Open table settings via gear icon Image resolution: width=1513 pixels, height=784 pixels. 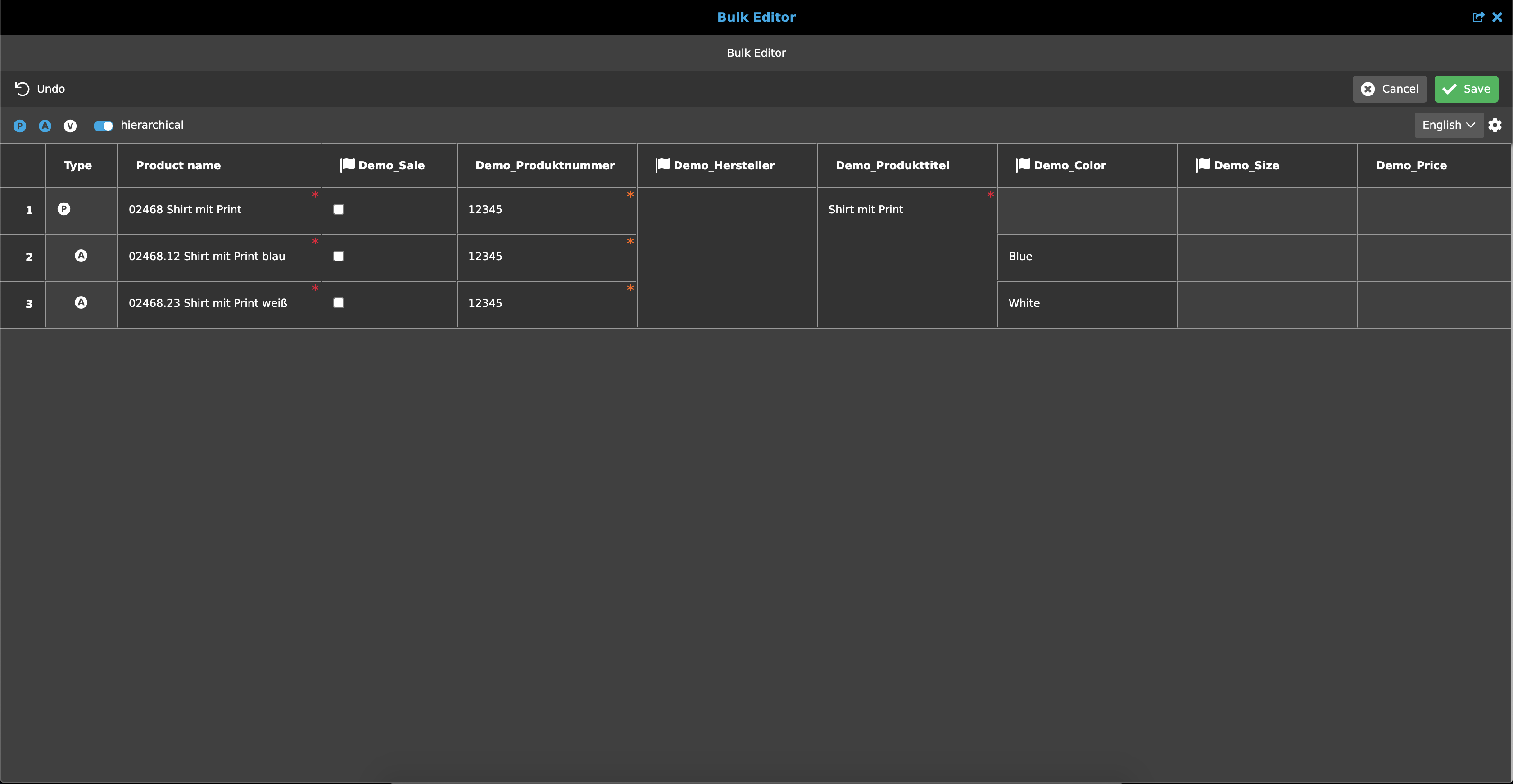pos(1495,125)
